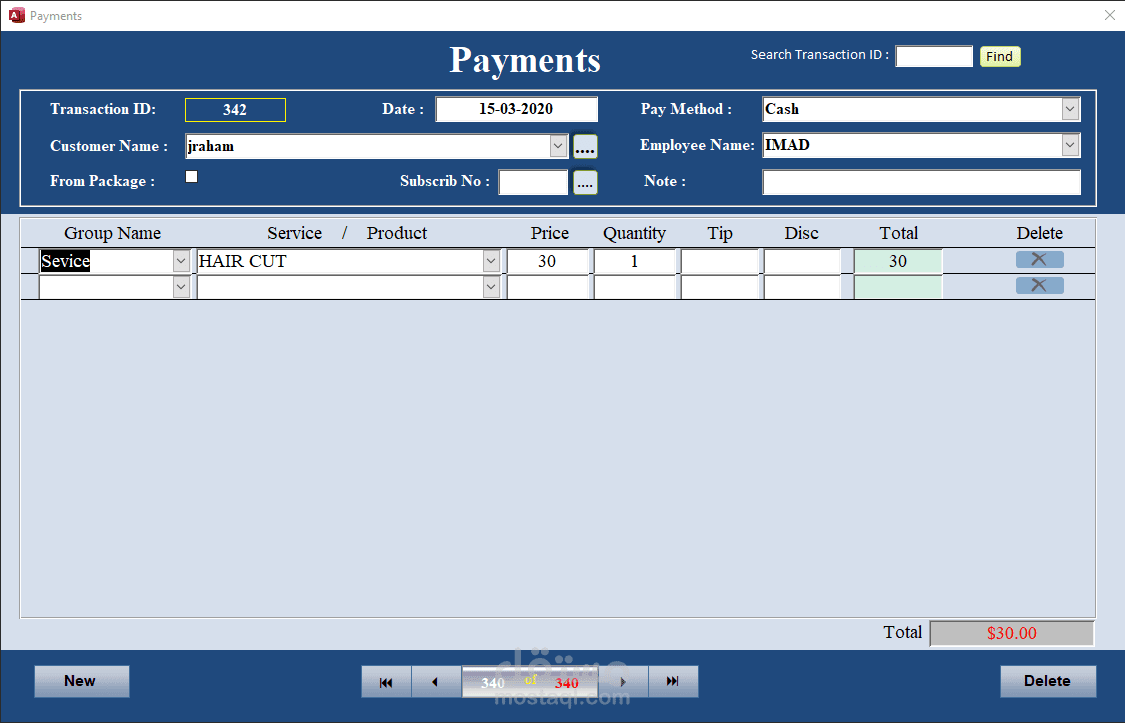Click the Quantity cell showing 1
The width and height of the screenshot is (1125, 723).
point(634,261)
